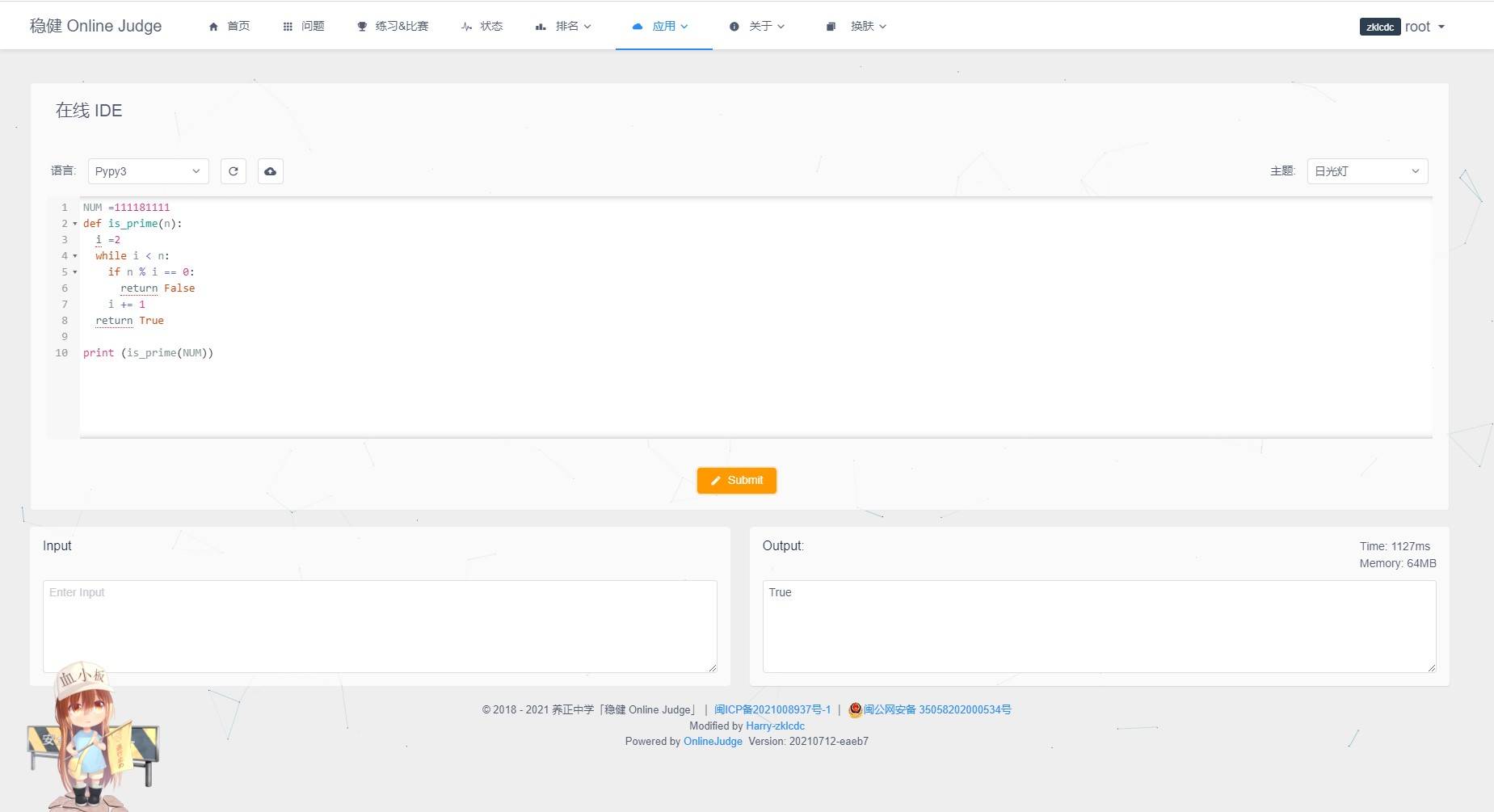Click into the Enter Input text area
This screenshot has height=812, width=1494.
[380, 625]
